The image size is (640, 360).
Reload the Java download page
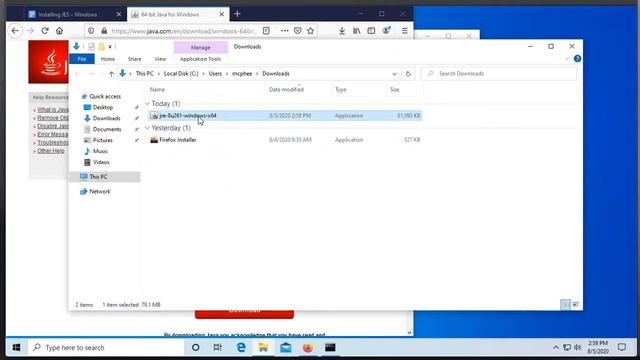(x=45, y=31)
